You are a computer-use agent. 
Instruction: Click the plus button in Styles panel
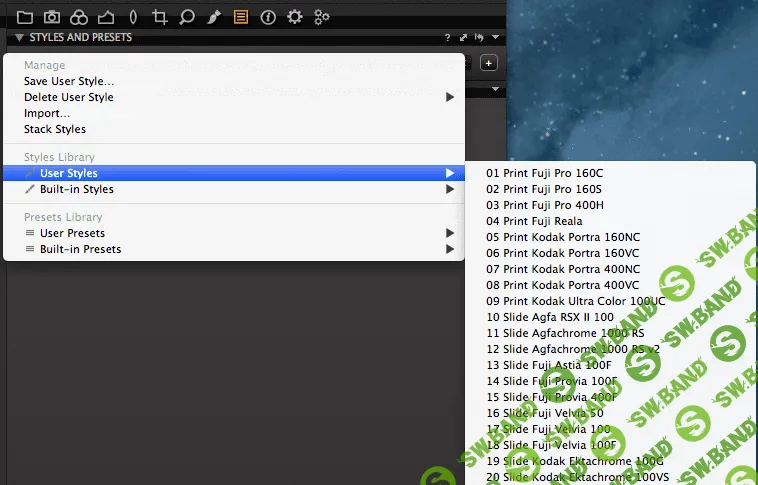point(488,63)
